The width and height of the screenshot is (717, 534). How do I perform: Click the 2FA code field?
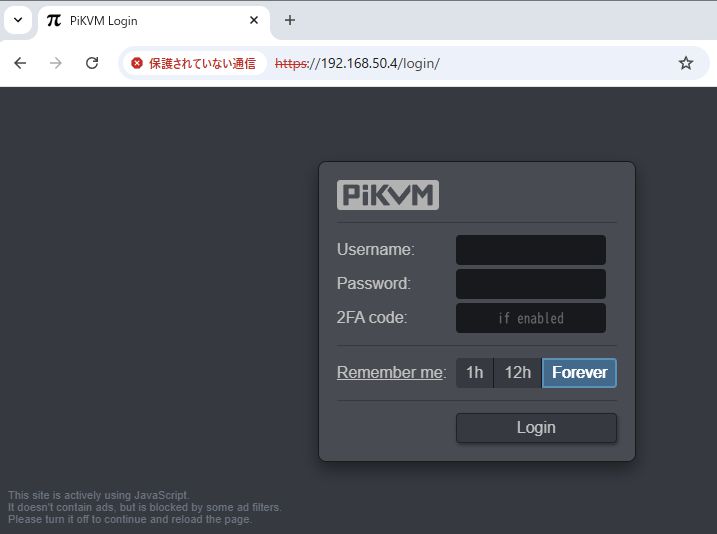pyautogui.click(x=530, y=318)
